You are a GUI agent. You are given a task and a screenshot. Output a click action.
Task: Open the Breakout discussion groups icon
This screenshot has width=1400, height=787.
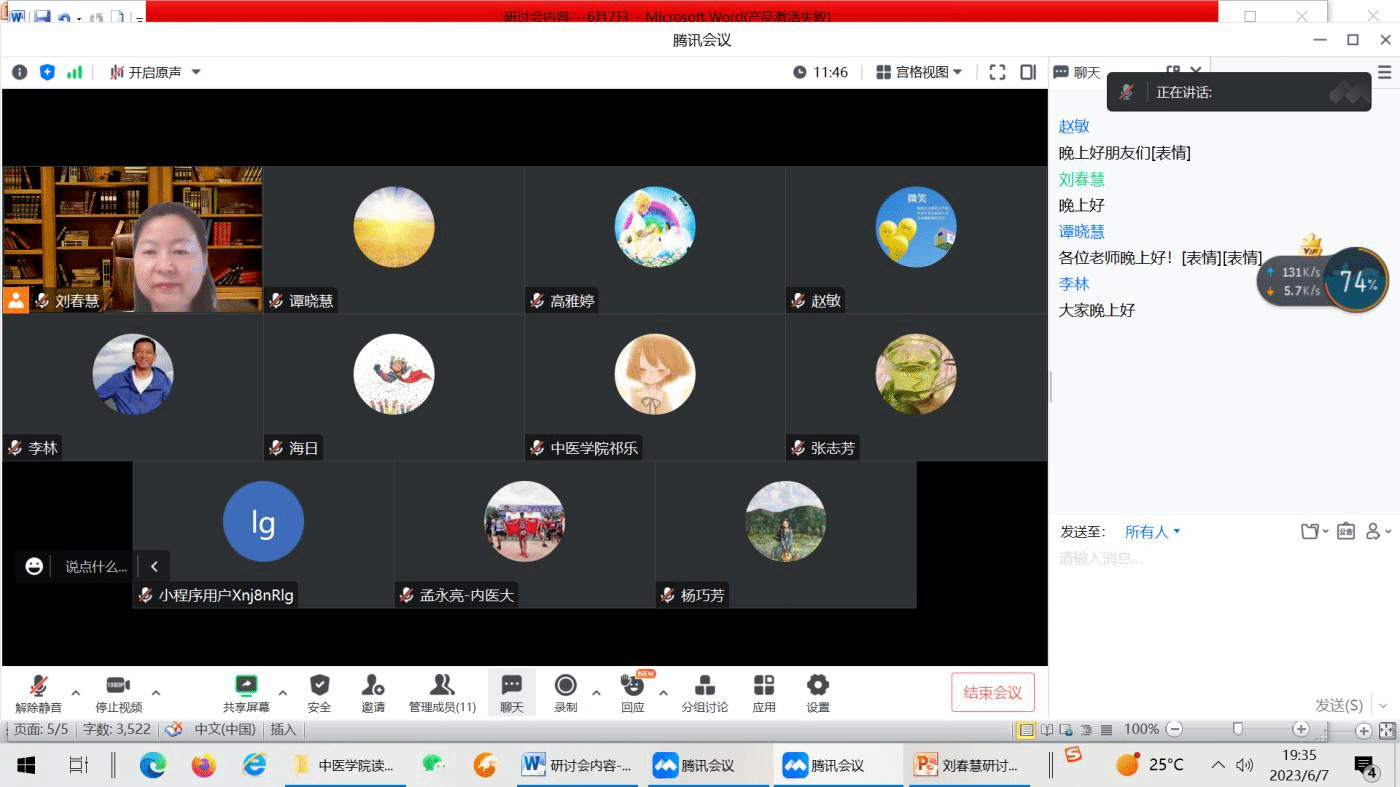(704, 692)
